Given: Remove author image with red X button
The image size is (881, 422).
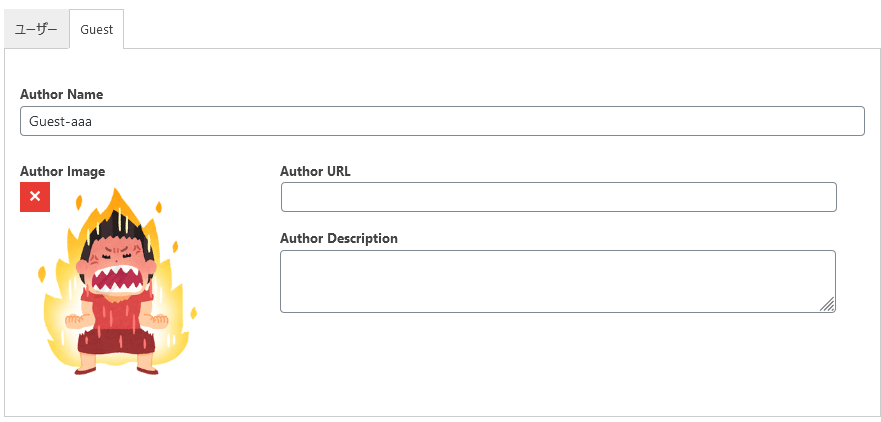Looking at the screenshot, I should click(x=35, y=197).
